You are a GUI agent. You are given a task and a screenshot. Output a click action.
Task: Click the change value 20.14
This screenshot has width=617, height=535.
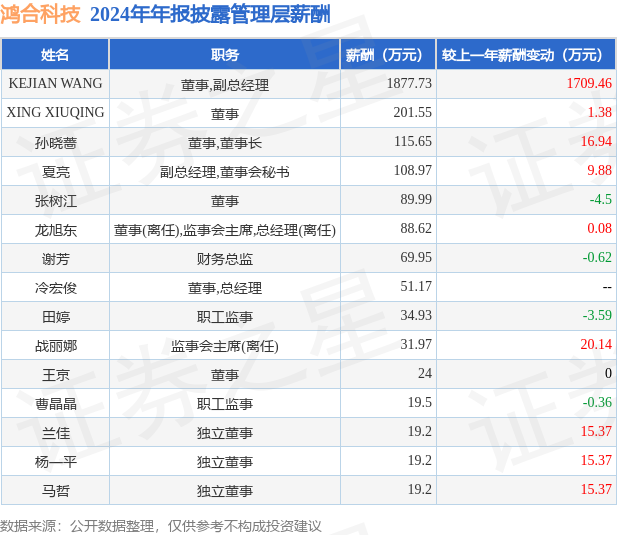[x=596, y=345]
